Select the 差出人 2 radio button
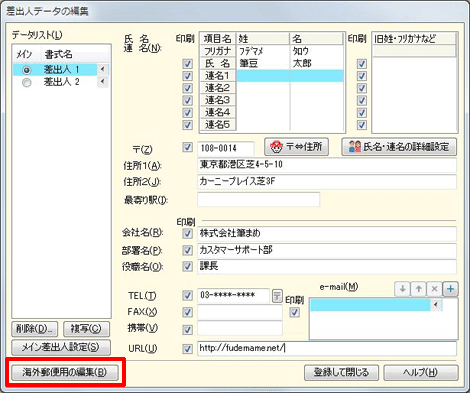Screen dimensions: 470x393 pyautogui.click(x=27, y=82)
